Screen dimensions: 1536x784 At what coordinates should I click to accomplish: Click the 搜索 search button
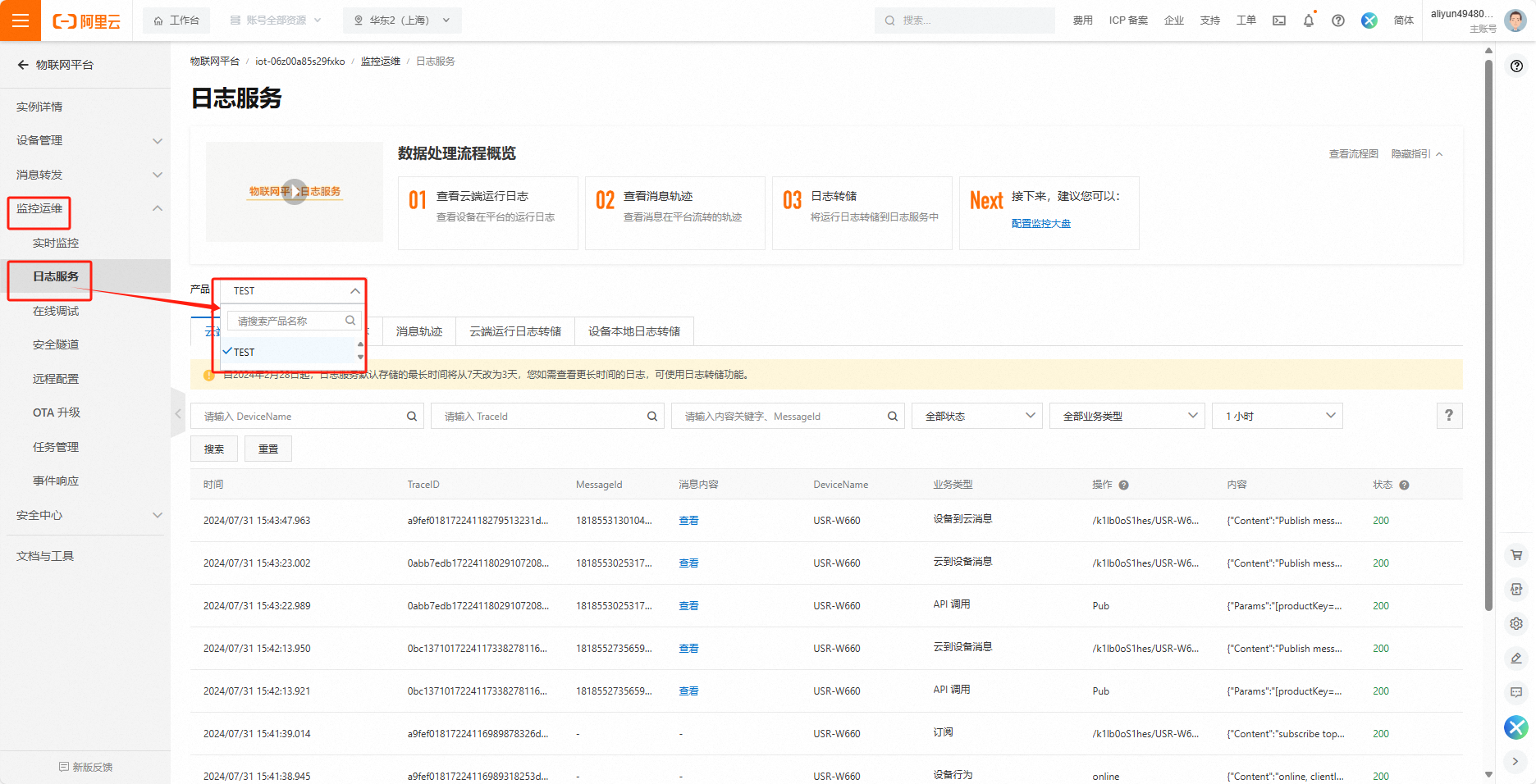(x=214, y=449)
